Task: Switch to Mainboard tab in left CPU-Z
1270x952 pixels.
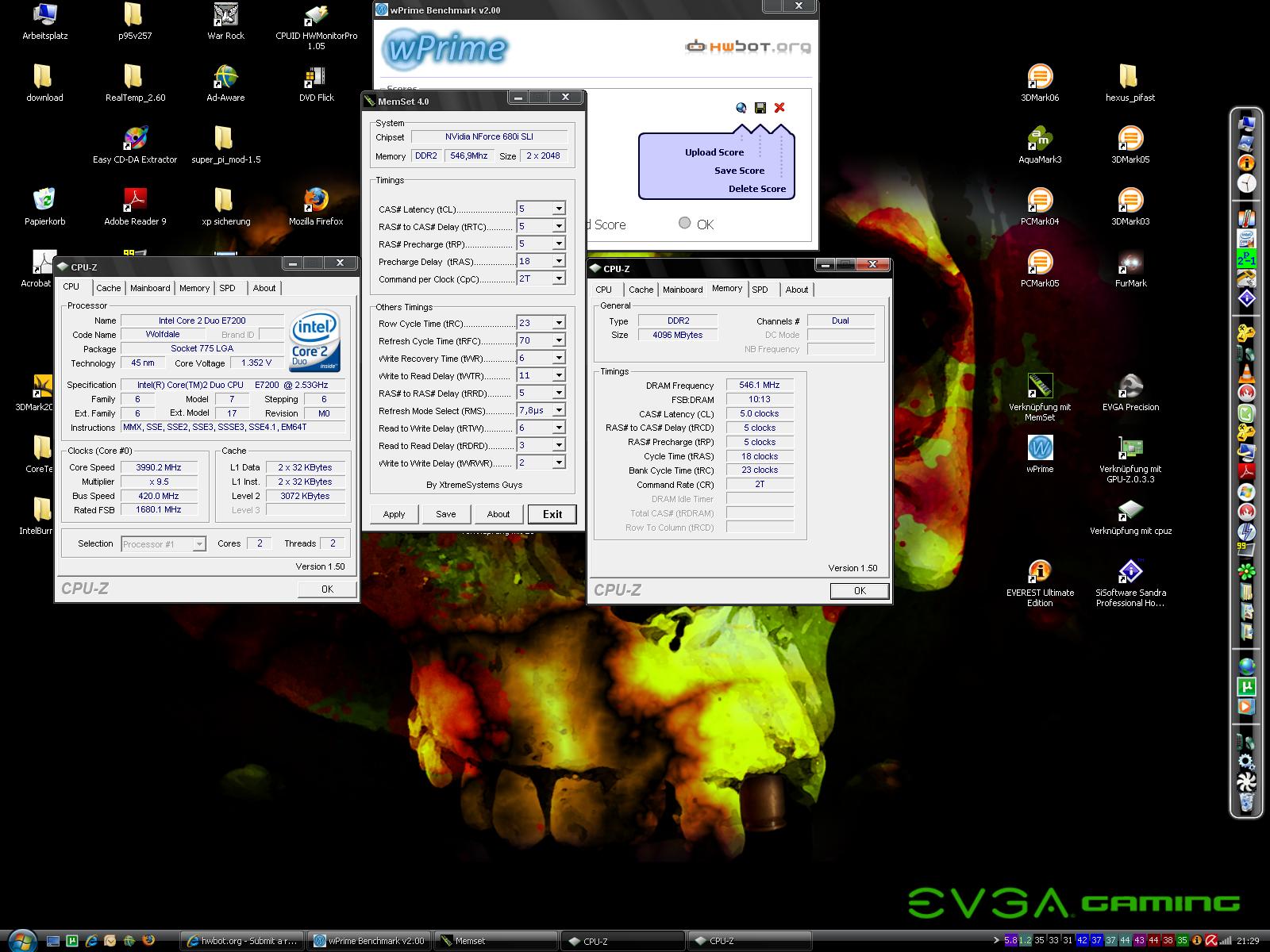Action: (150, 288)
